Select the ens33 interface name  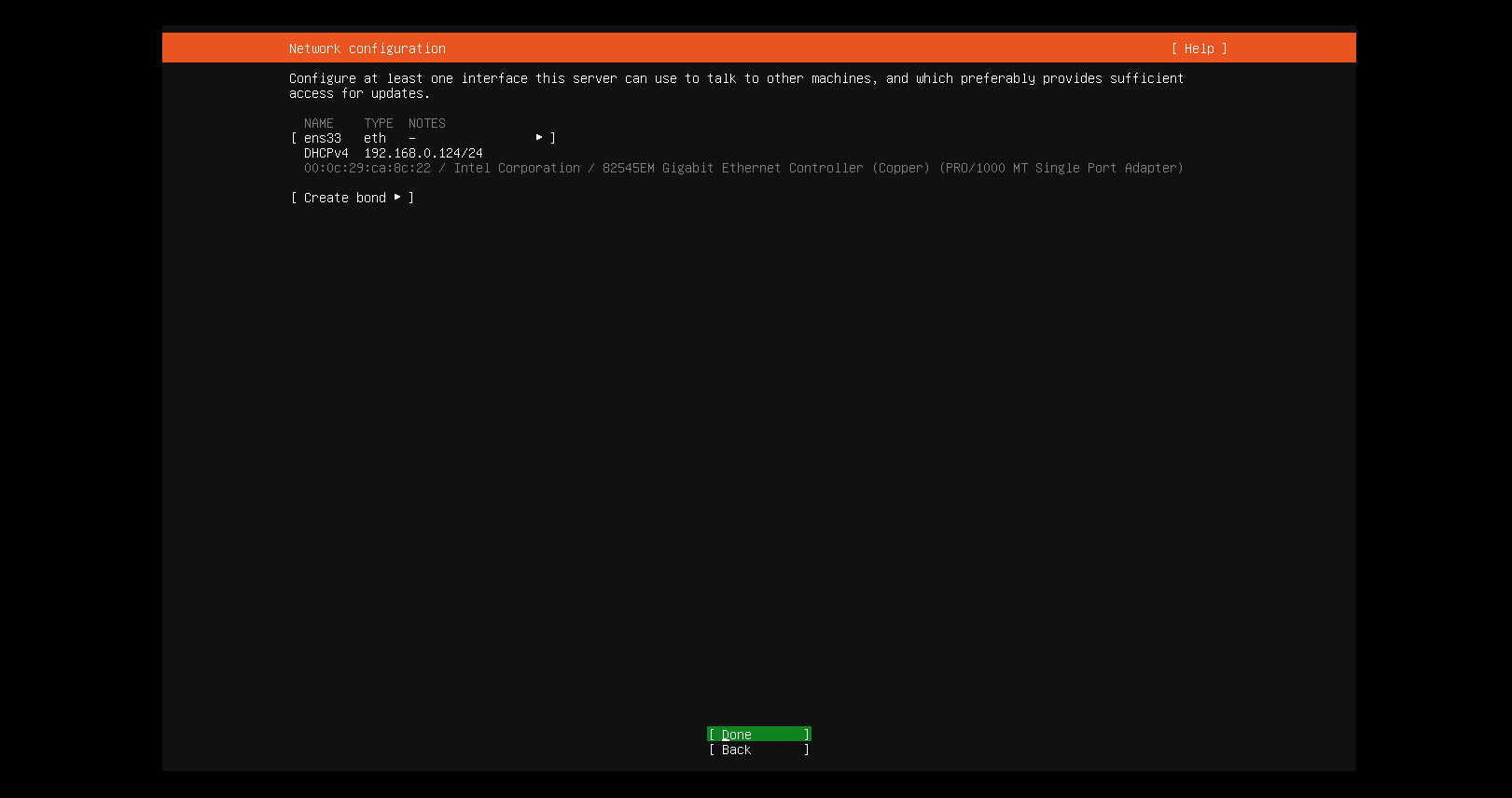pos(323,138)
